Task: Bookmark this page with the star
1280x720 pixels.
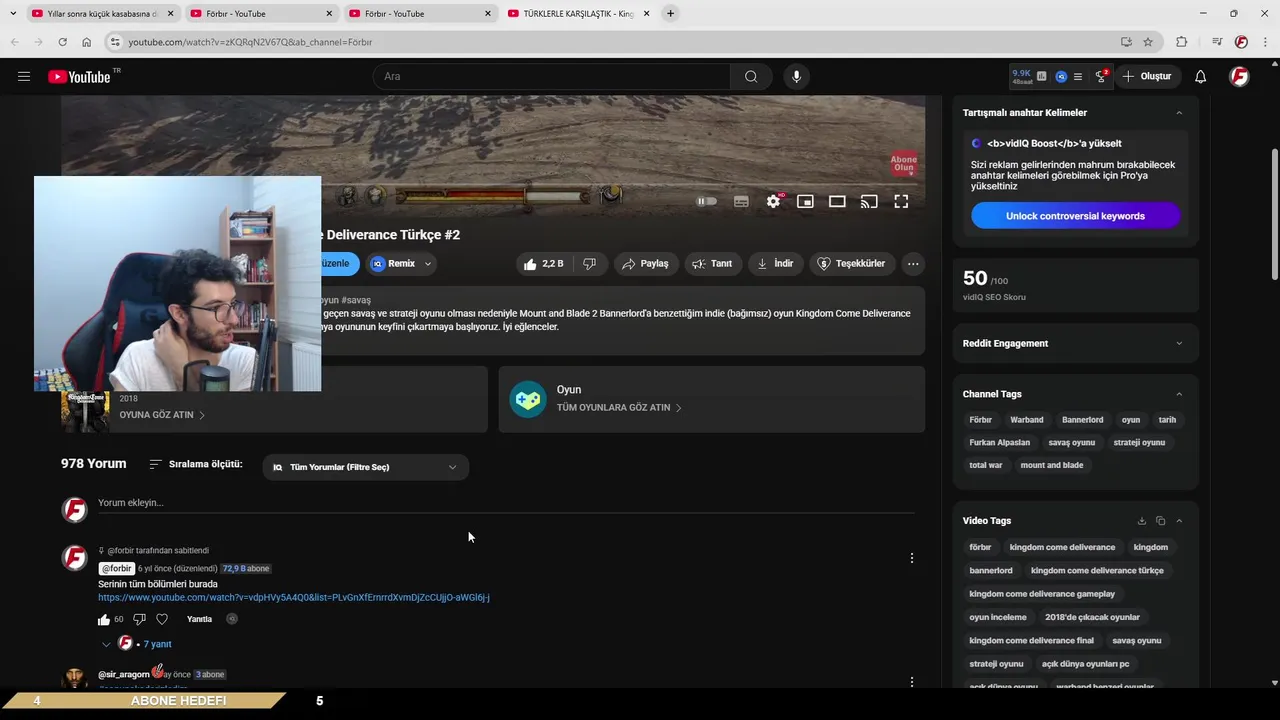Action: pyautogui.click(x=1148, y=42)
